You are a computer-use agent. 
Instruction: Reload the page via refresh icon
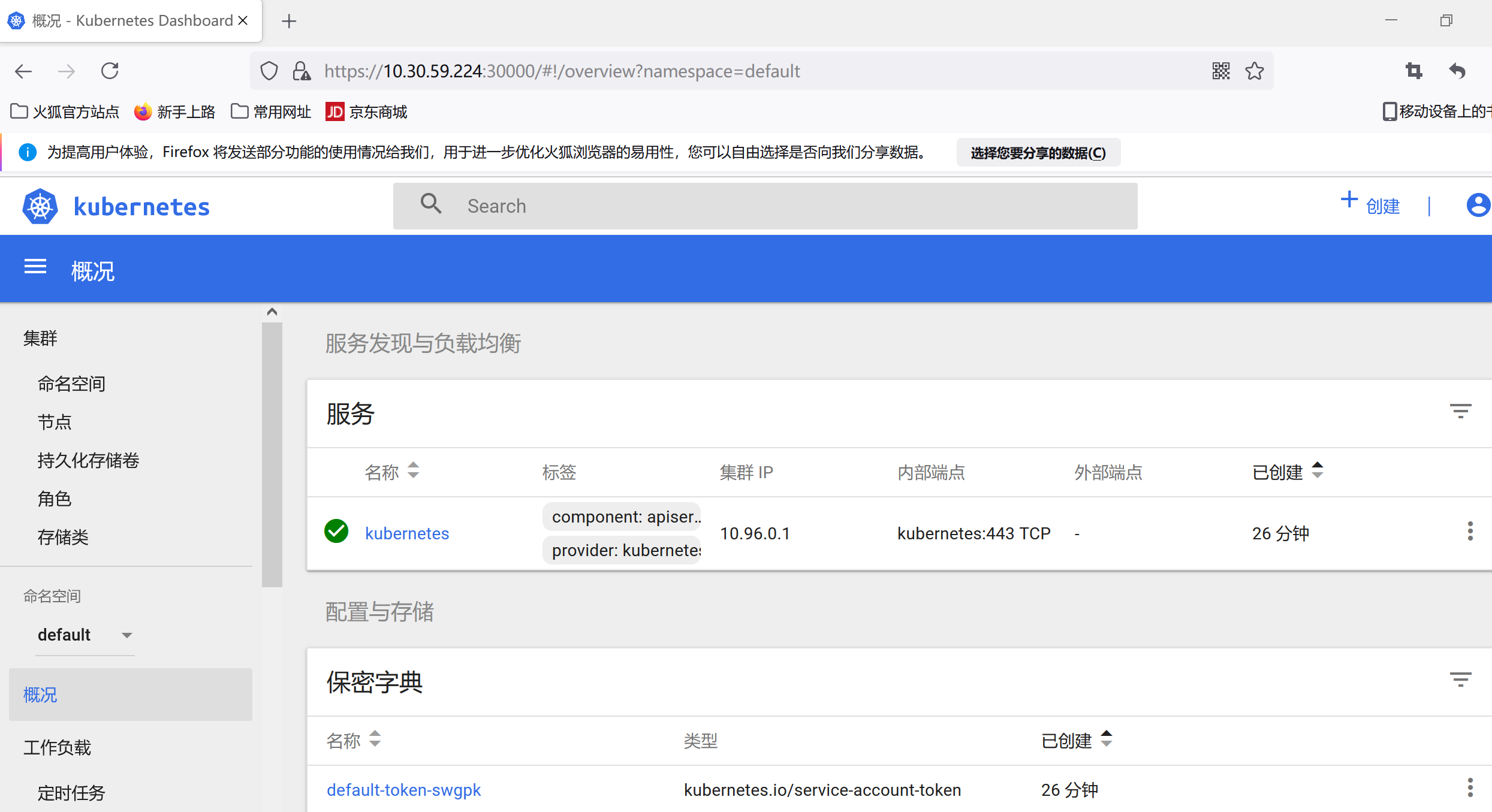pos(110,71)
